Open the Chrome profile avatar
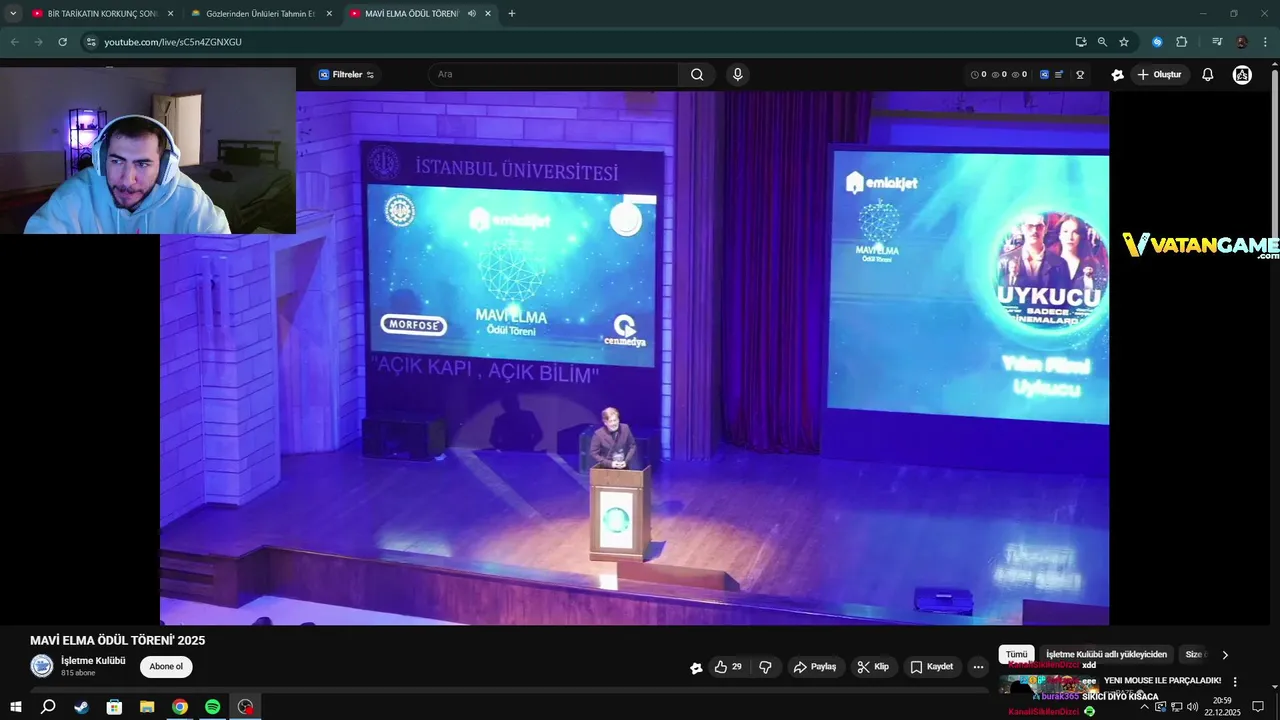The height and width of the screenshot is (720, 1280). [x=1241, y=42]
